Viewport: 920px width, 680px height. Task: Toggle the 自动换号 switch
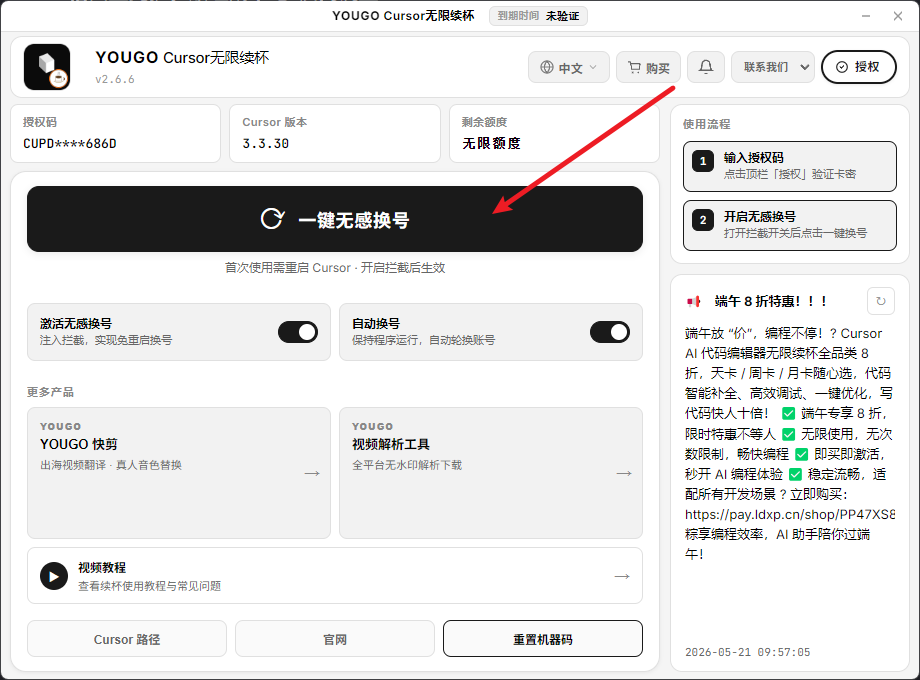click(610, 332)
